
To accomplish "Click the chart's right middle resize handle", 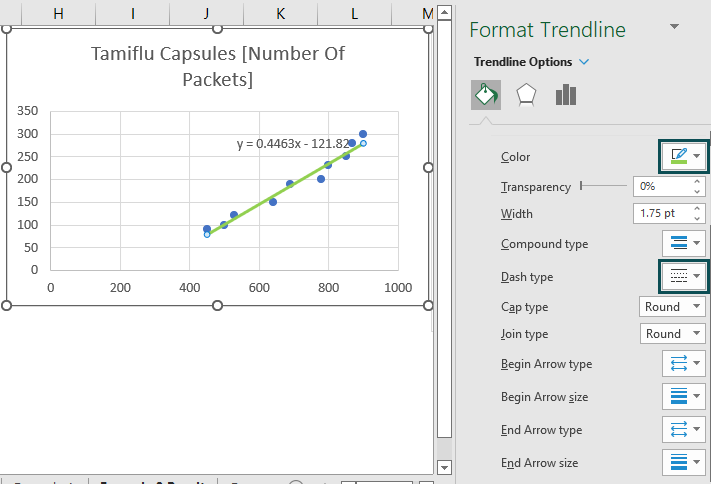I will click(x=428, y=167).
